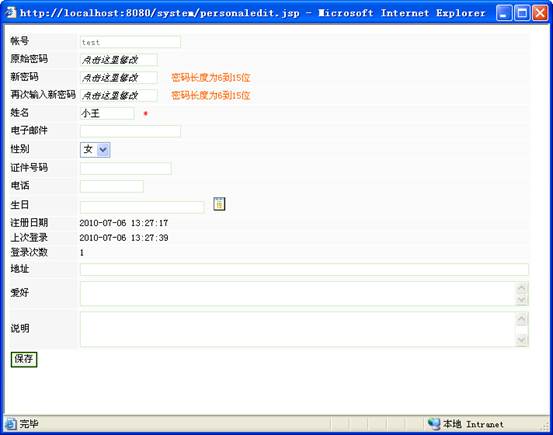Click the 电话 phone input field
The width and height of the screenshot is (553, 435).
coord(112,186)
